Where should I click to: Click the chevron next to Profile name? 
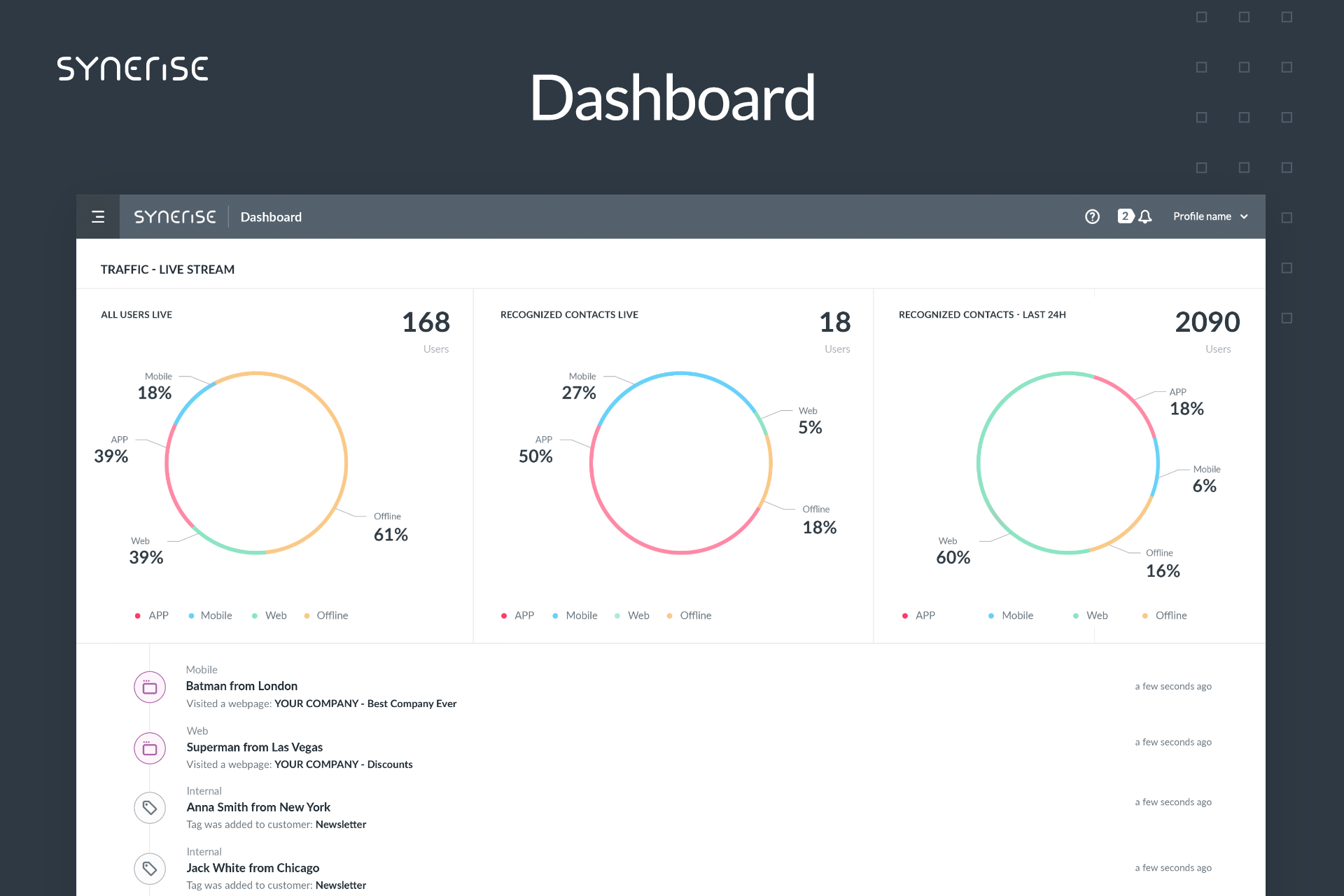click(x=1244, y=217)
